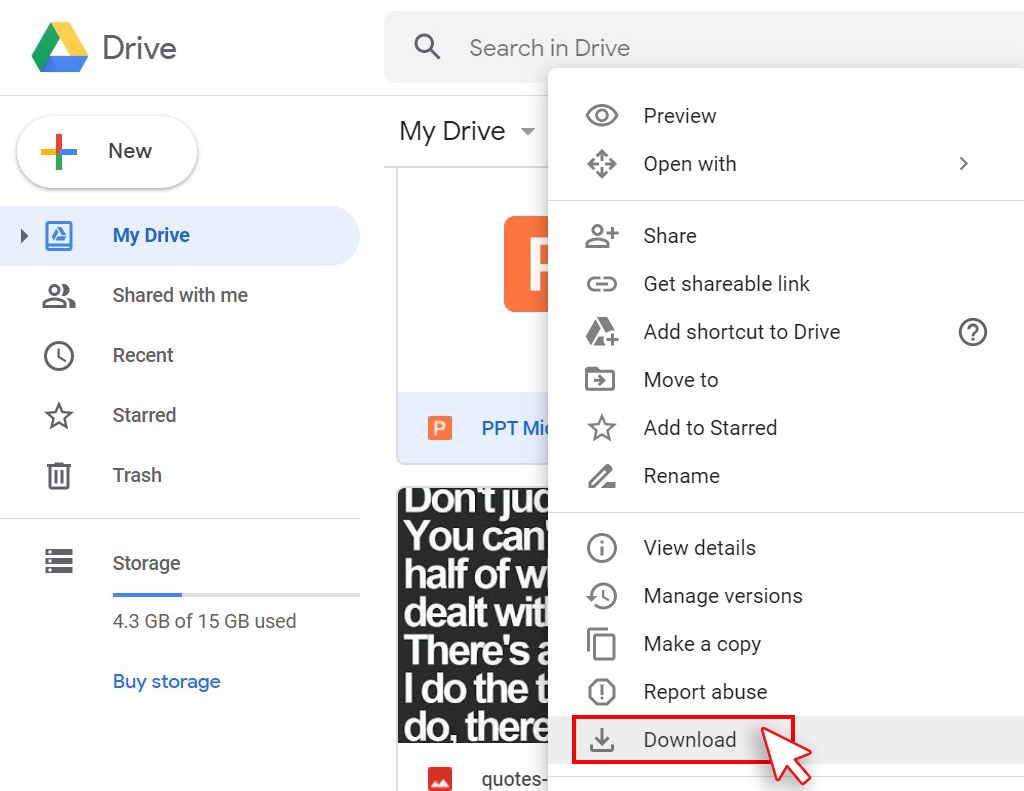
Task: Open the Buy storage link
Action: pyautogui.click(x=166, y=682)
